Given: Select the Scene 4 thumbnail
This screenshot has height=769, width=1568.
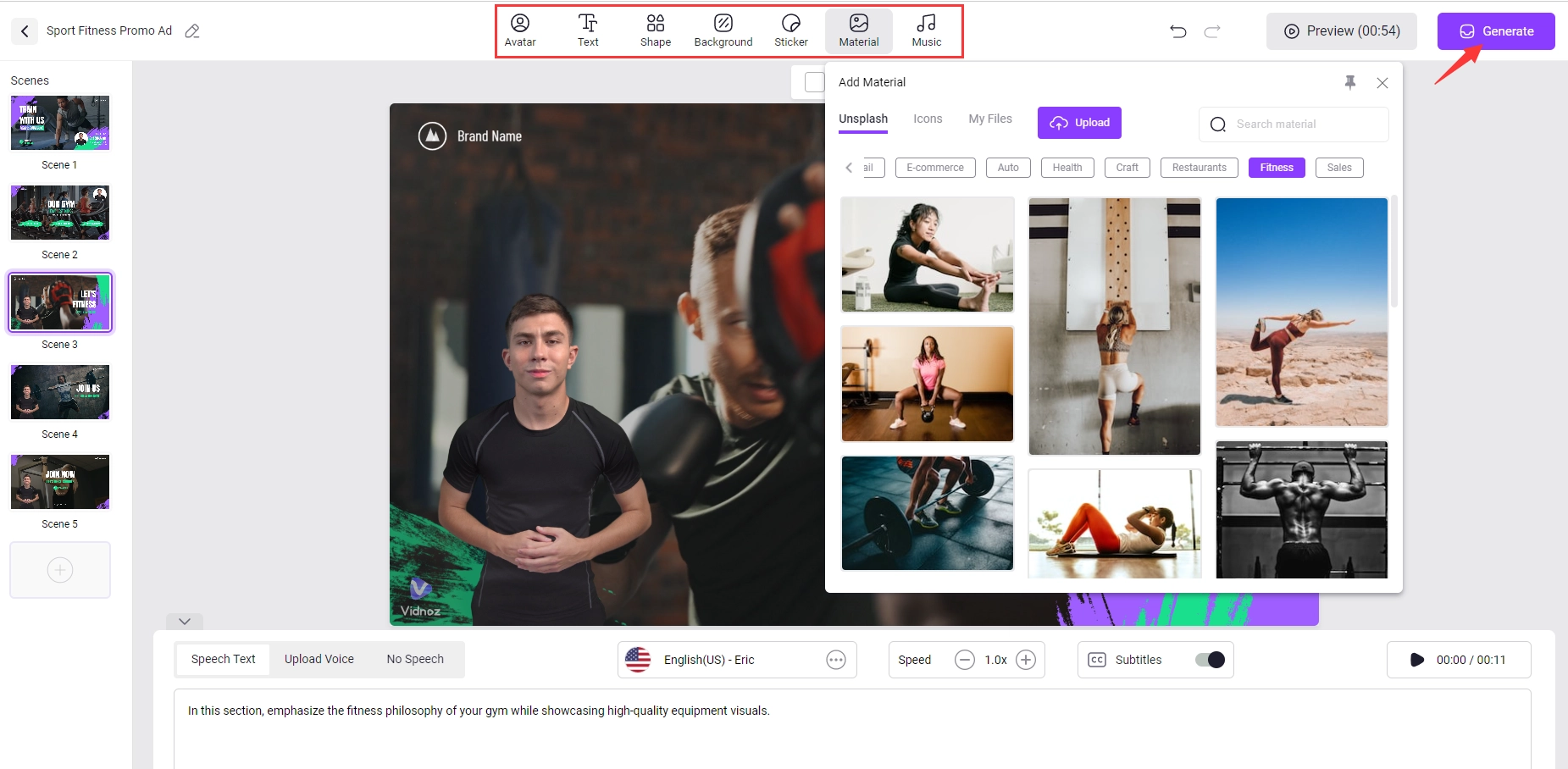Looking at the screenshot, I should [60, 393].
